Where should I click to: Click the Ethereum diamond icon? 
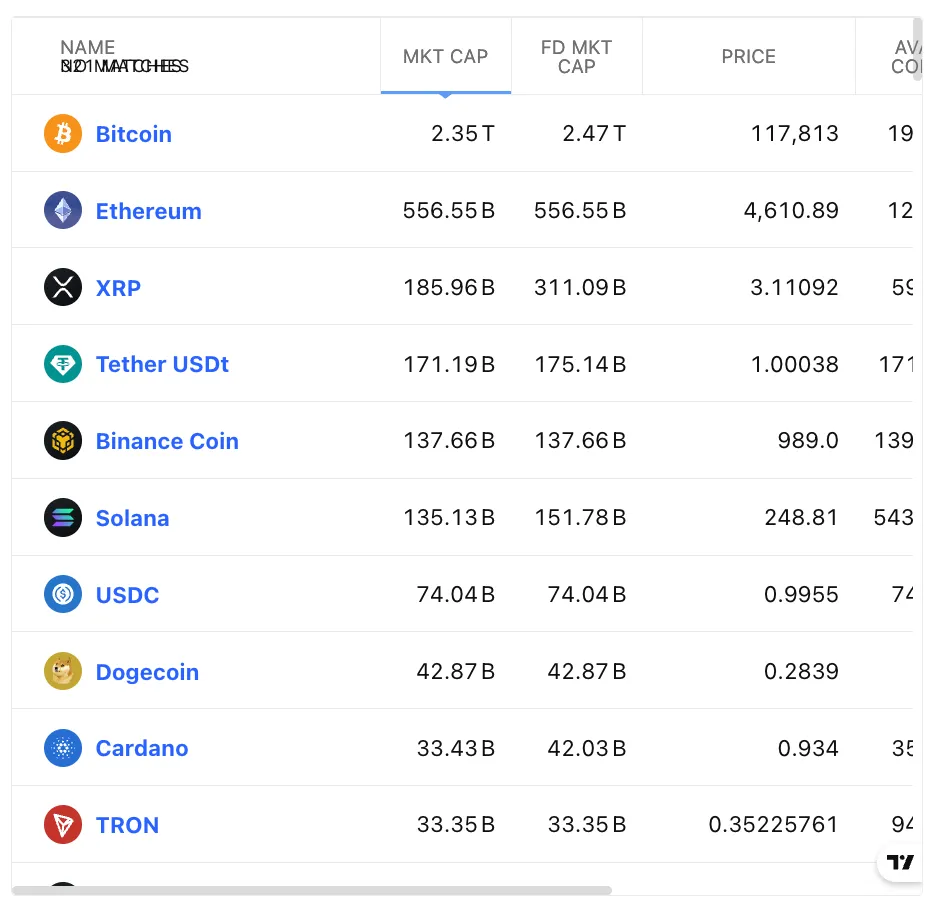(63, 210)
